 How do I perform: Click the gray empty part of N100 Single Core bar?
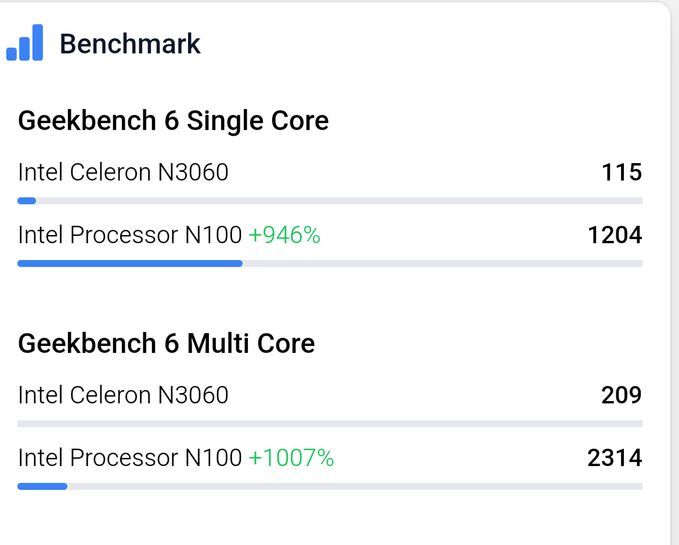[x=440, y=264]
